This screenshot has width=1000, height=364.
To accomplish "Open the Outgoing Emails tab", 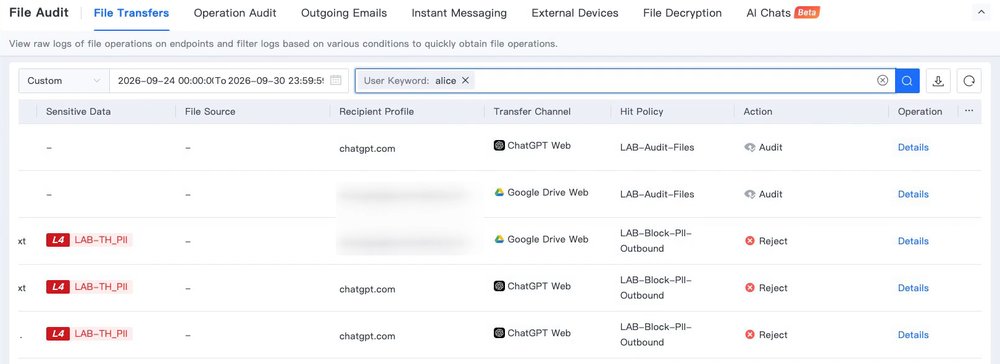I will [x=344, y=13].
